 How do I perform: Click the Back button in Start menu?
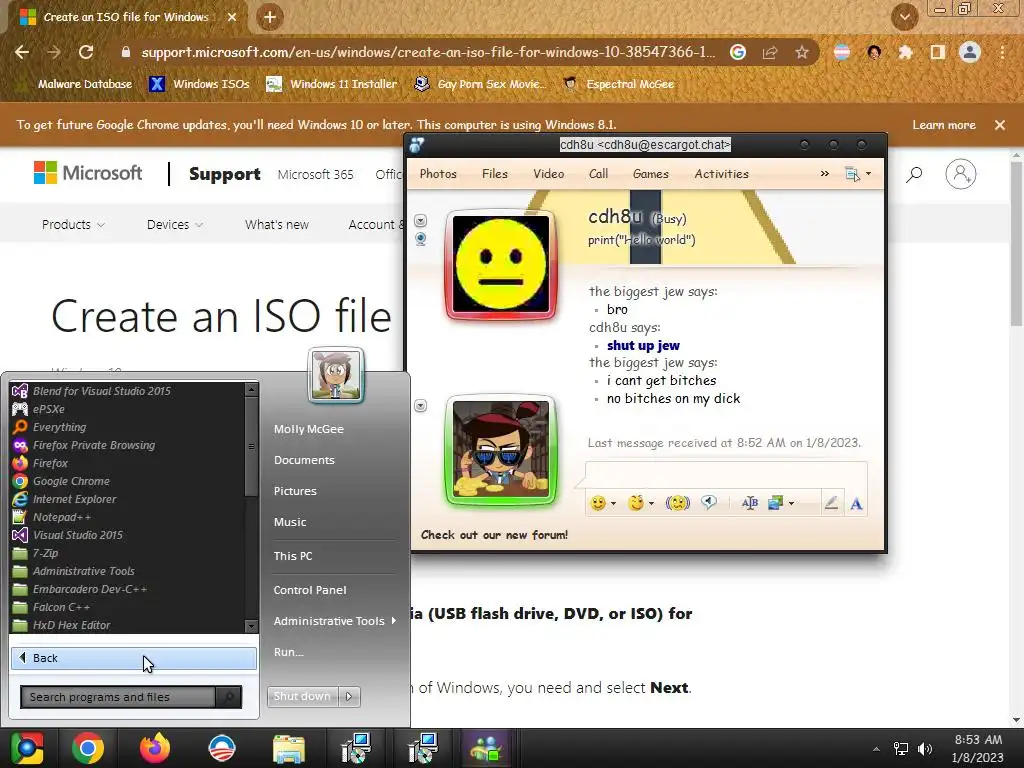[134, 658]
